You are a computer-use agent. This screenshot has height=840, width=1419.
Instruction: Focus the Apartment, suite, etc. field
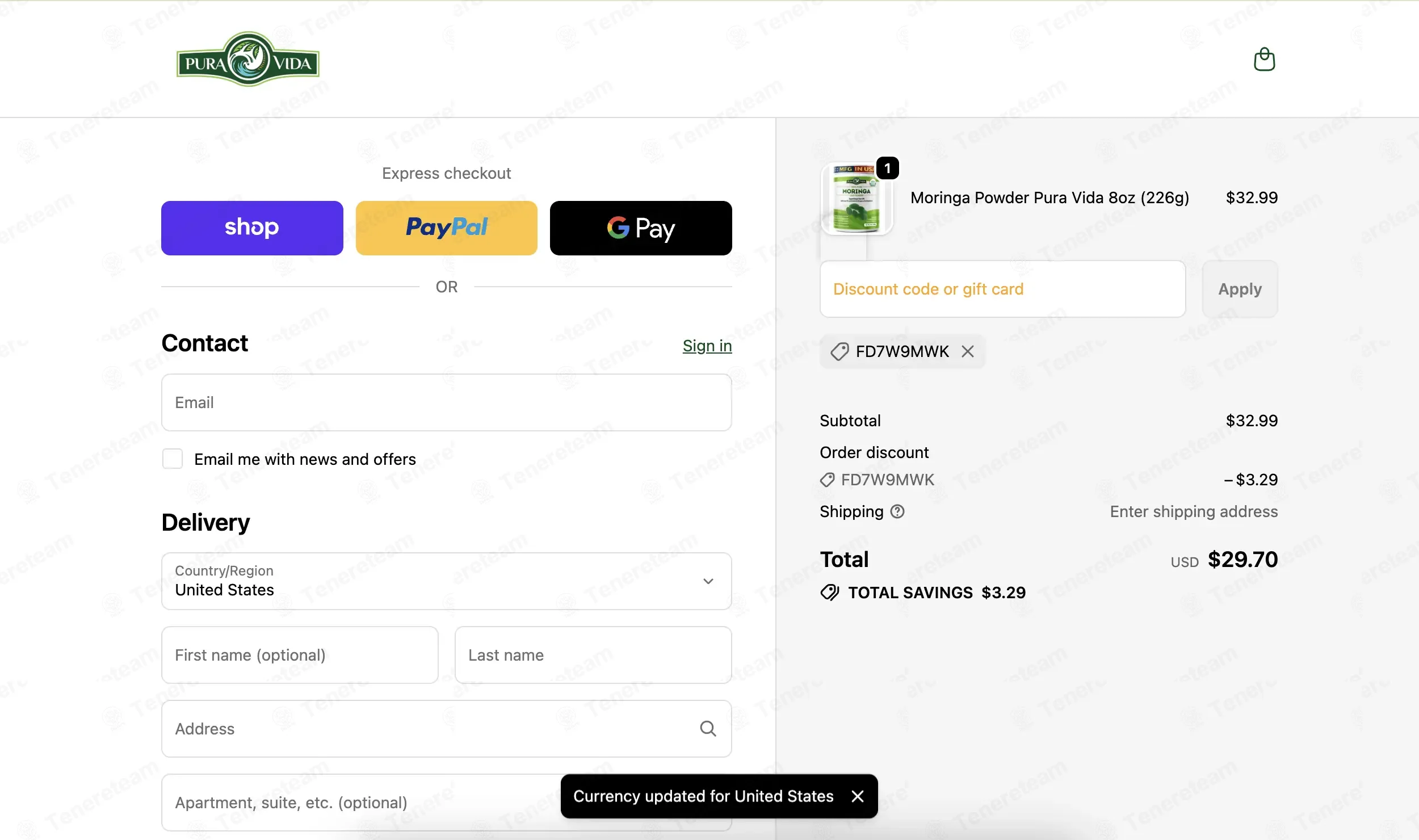point(447,803)
